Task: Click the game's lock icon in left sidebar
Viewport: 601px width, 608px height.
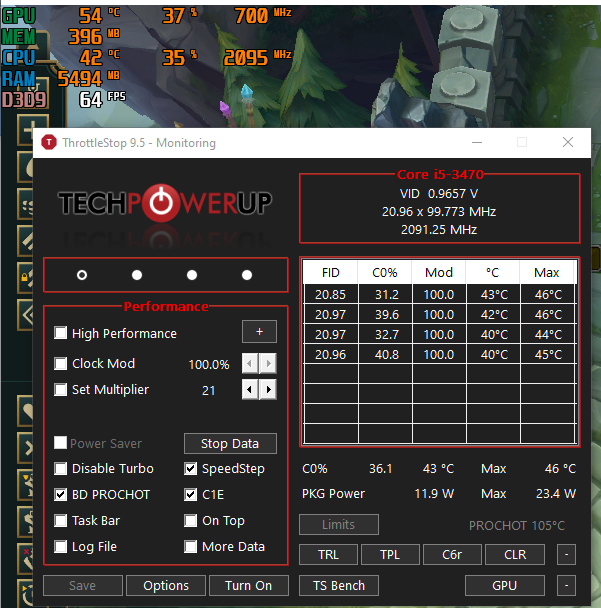Action: pos(25,278)
